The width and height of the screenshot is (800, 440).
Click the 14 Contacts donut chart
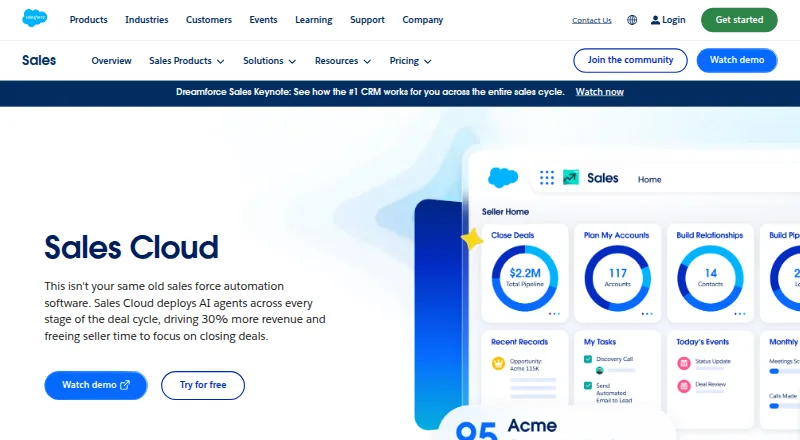click(710, 278)
